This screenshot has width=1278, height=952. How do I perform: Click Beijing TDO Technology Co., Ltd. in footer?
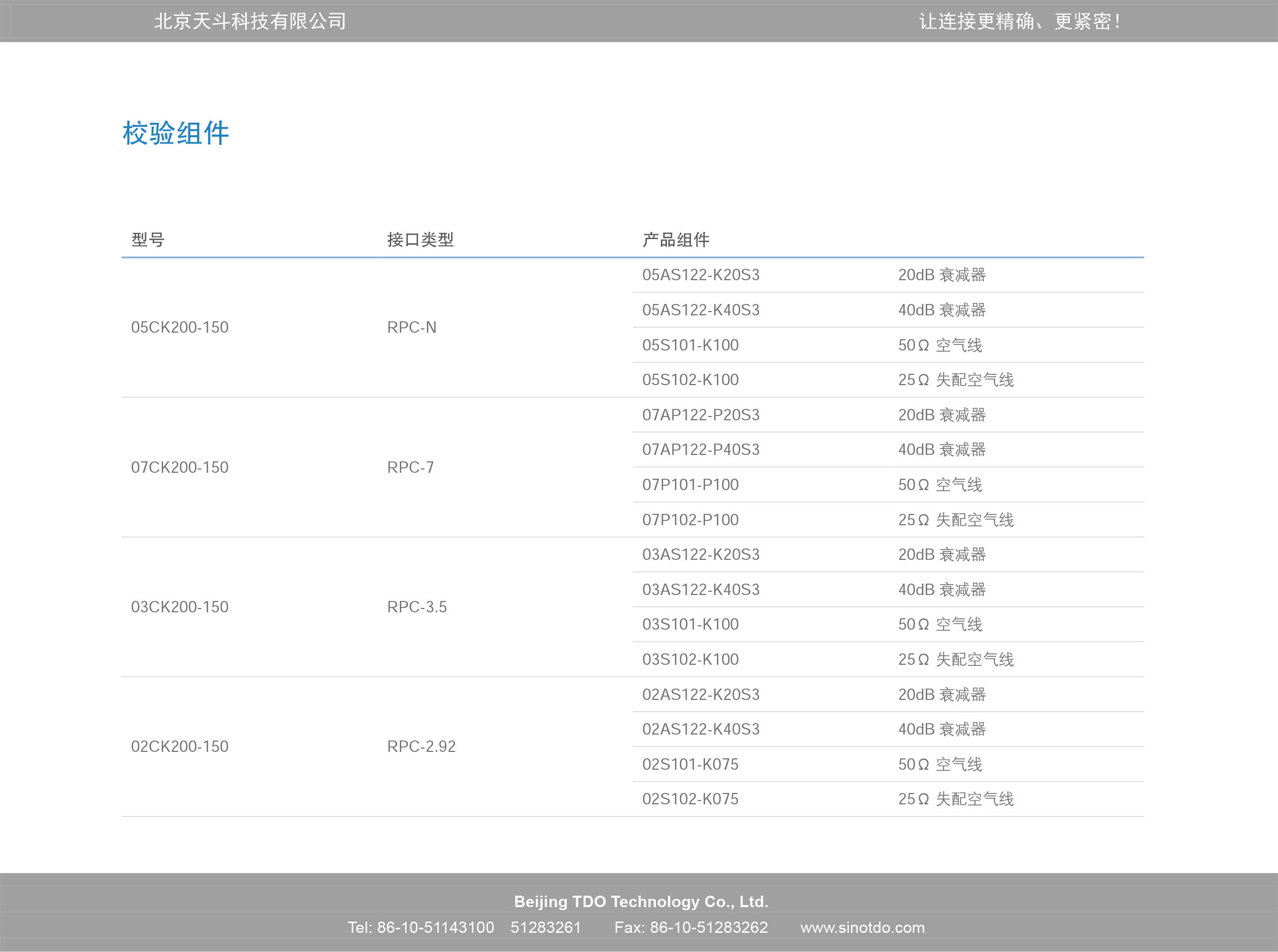pyautogui.click(x=641, y=901)
